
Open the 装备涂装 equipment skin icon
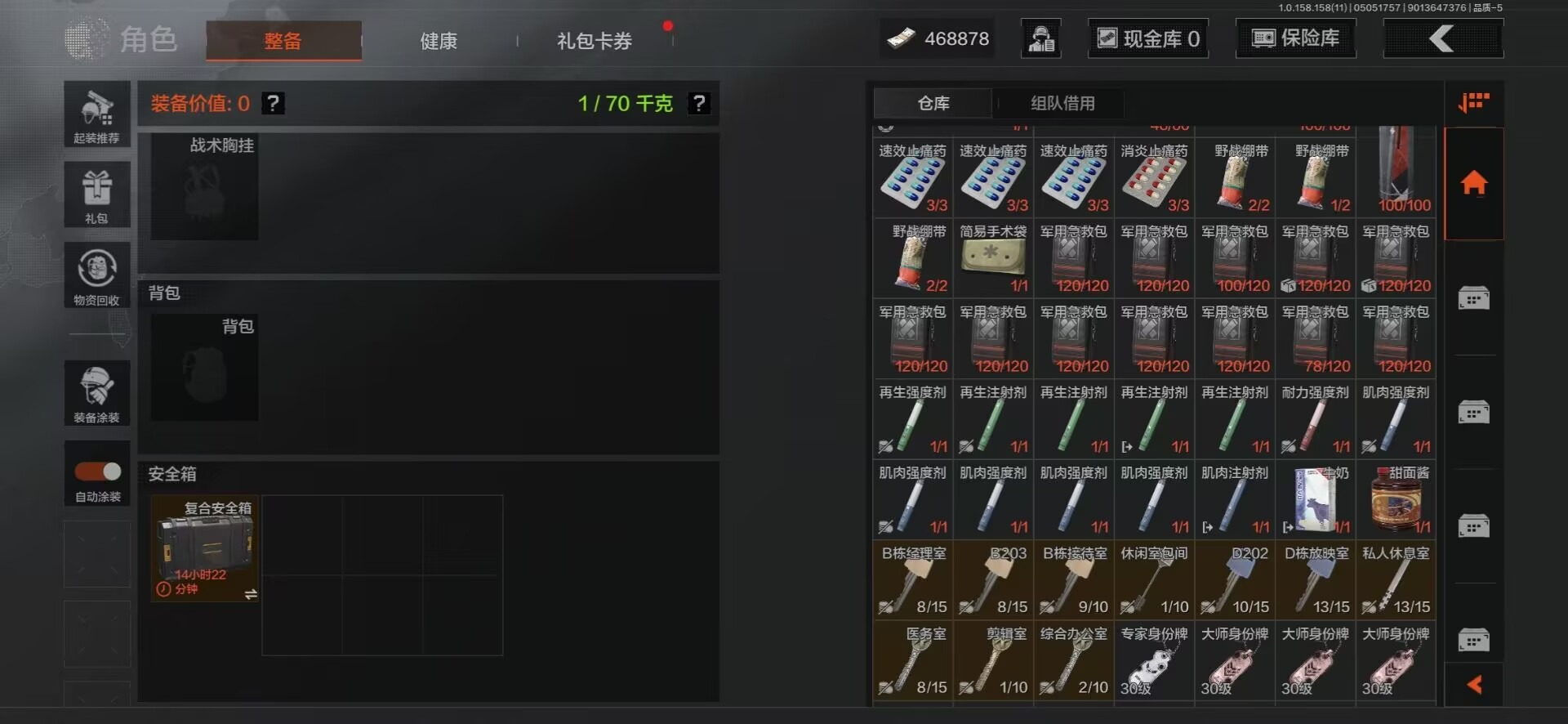click(97, 393)
